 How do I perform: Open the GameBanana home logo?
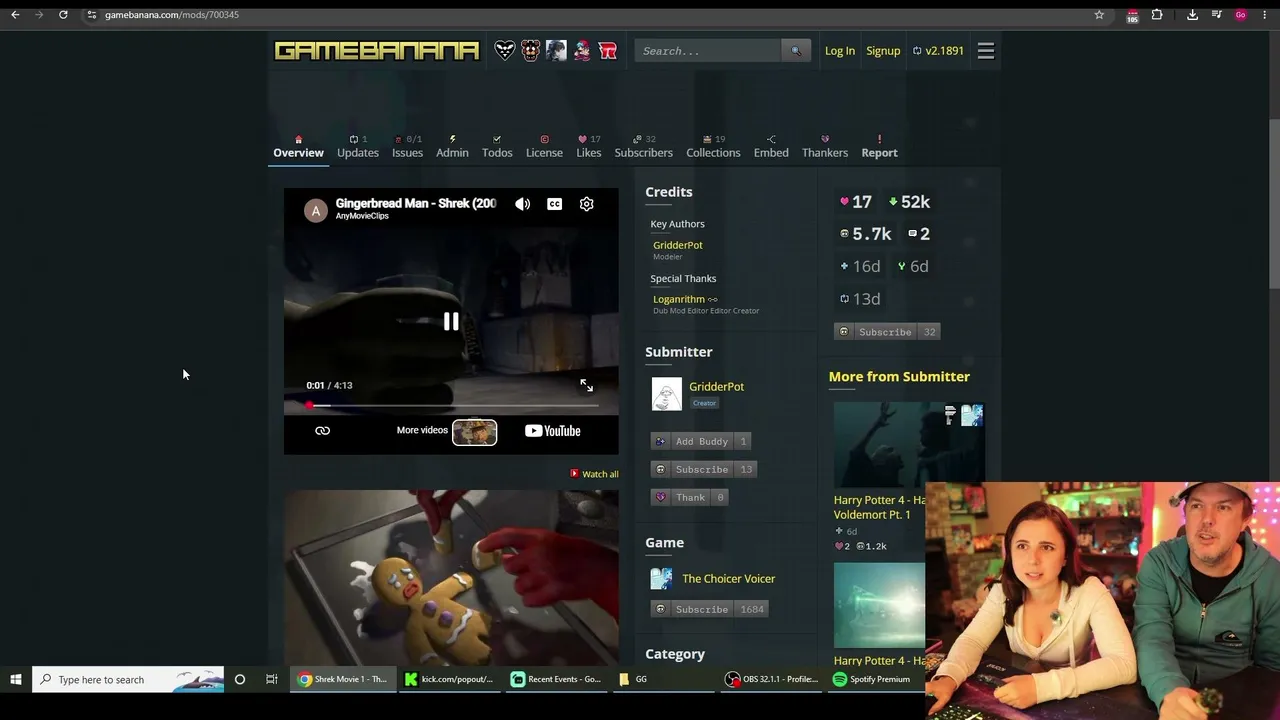pos(377,51)
